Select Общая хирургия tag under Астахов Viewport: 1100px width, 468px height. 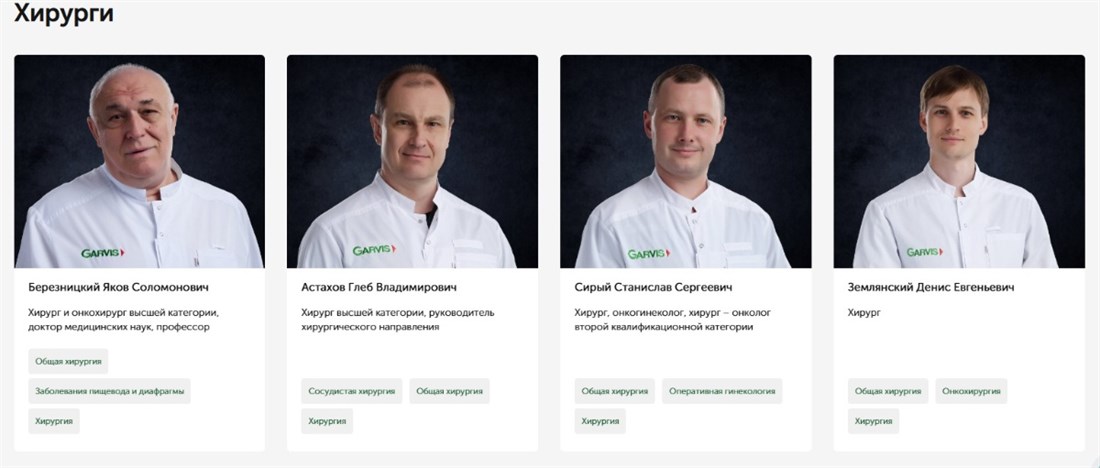click(x=450, y=392)
